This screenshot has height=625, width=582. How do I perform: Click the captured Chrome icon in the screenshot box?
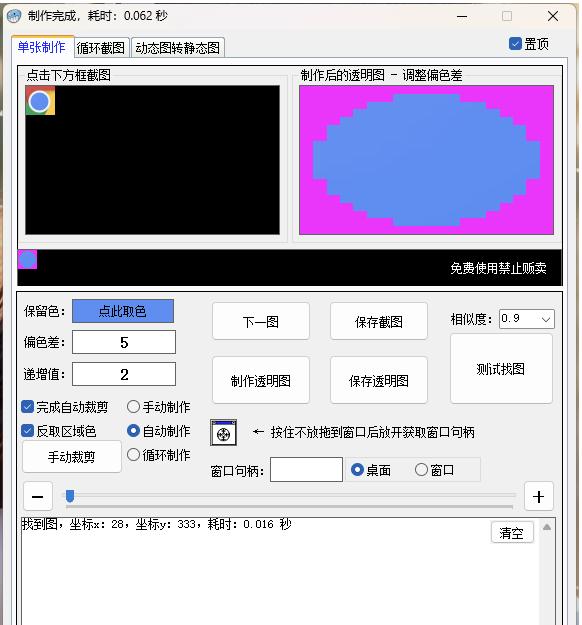tap(40, 101)
